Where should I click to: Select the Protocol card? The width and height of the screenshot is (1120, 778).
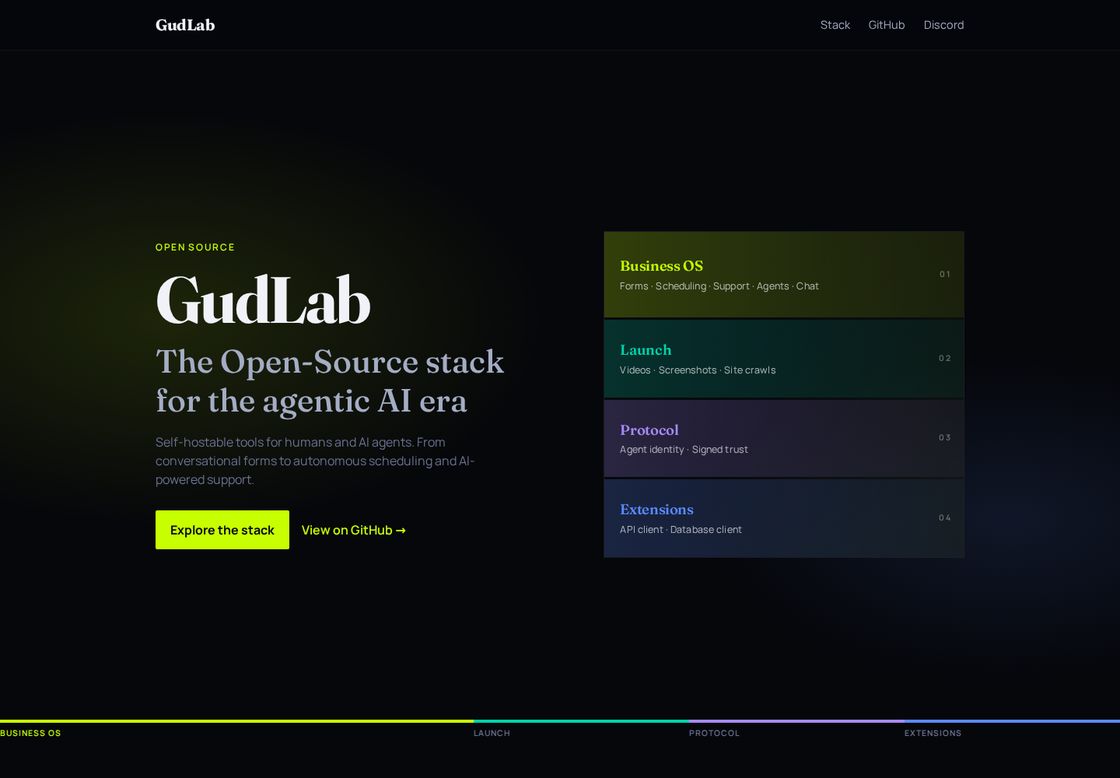pos(784,438)
